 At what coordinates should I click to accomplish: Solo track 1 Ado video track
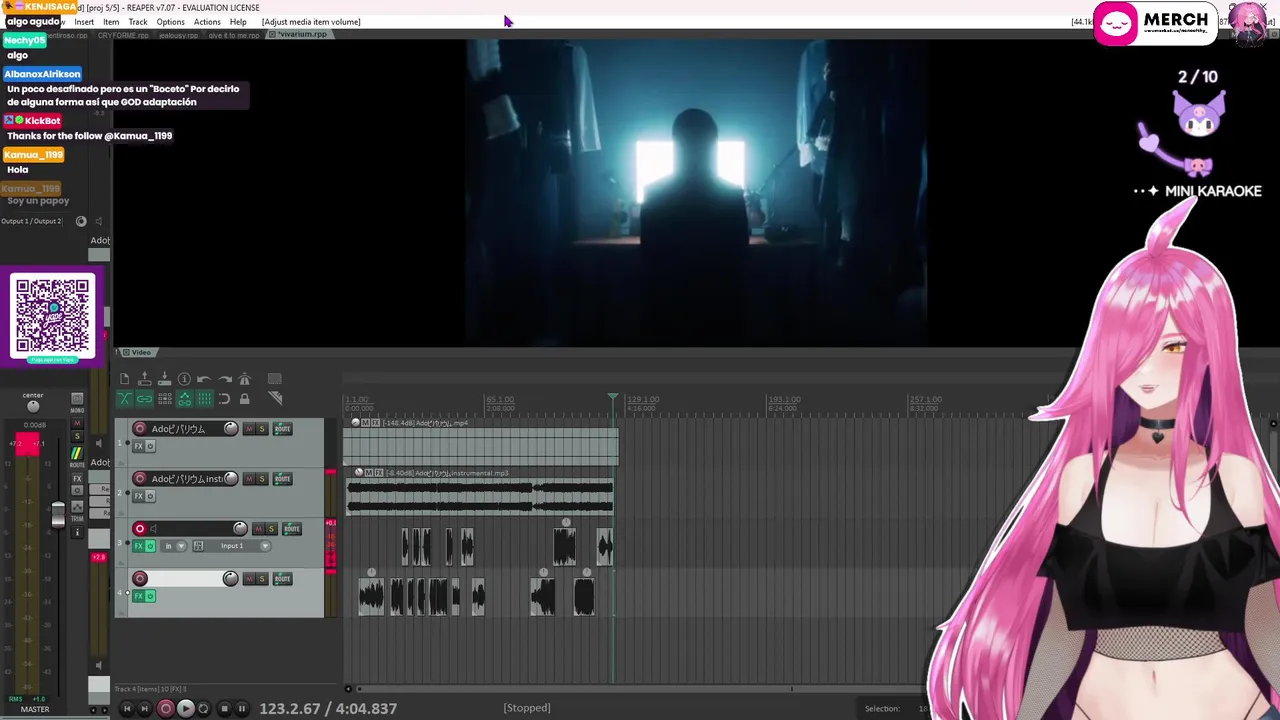[x=262, y=429]
